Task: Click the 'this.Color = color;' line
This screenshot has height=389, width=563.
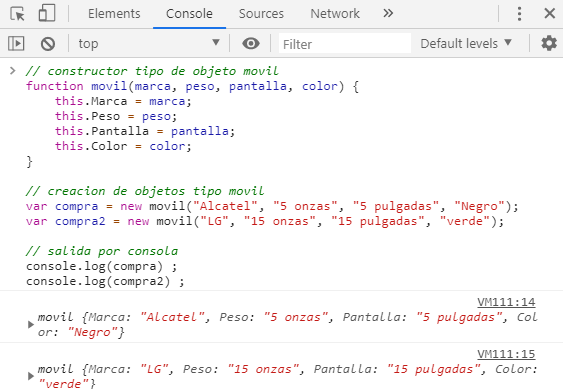Action: click(123, 146)
